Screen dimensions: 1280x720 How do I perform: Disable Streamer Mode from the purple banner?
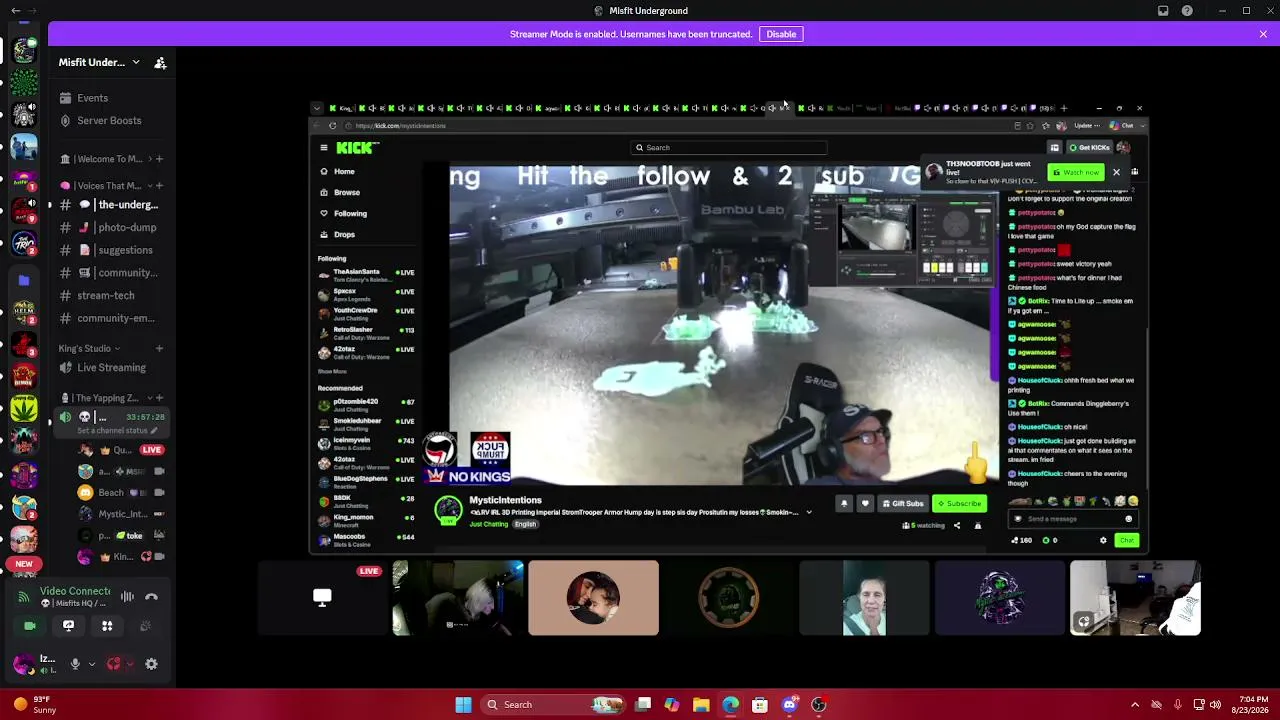(x=781, y=34)
